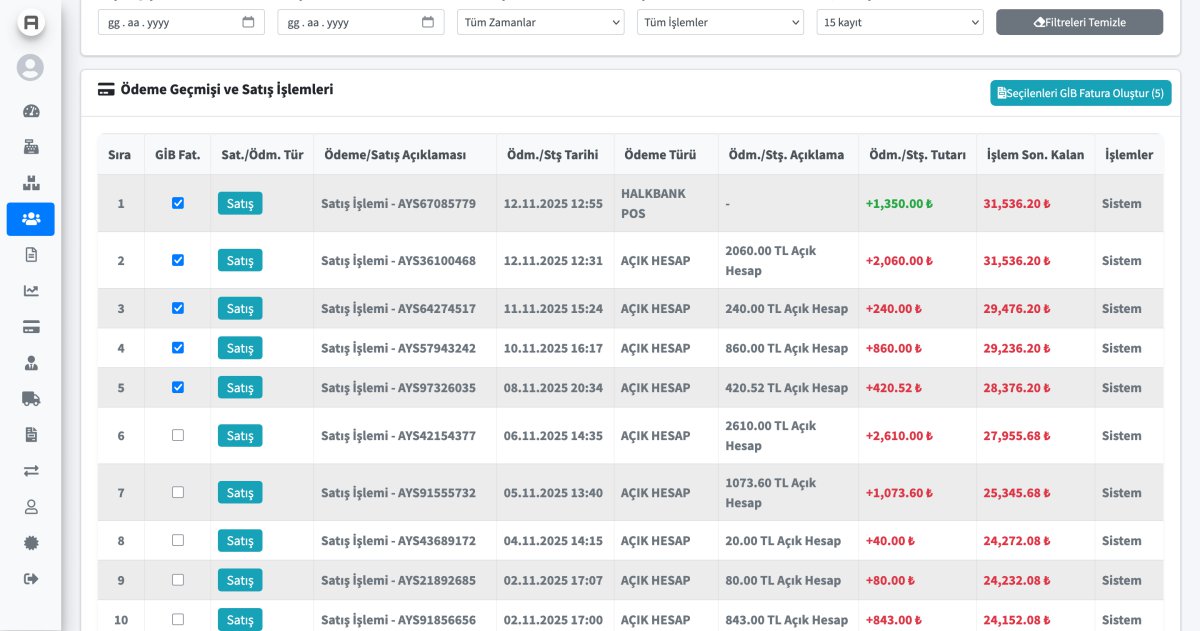Screen dimensions: 1200x631
Task: Expand the "Tüm İşlemler" dropdown
Action: (720, 22)
